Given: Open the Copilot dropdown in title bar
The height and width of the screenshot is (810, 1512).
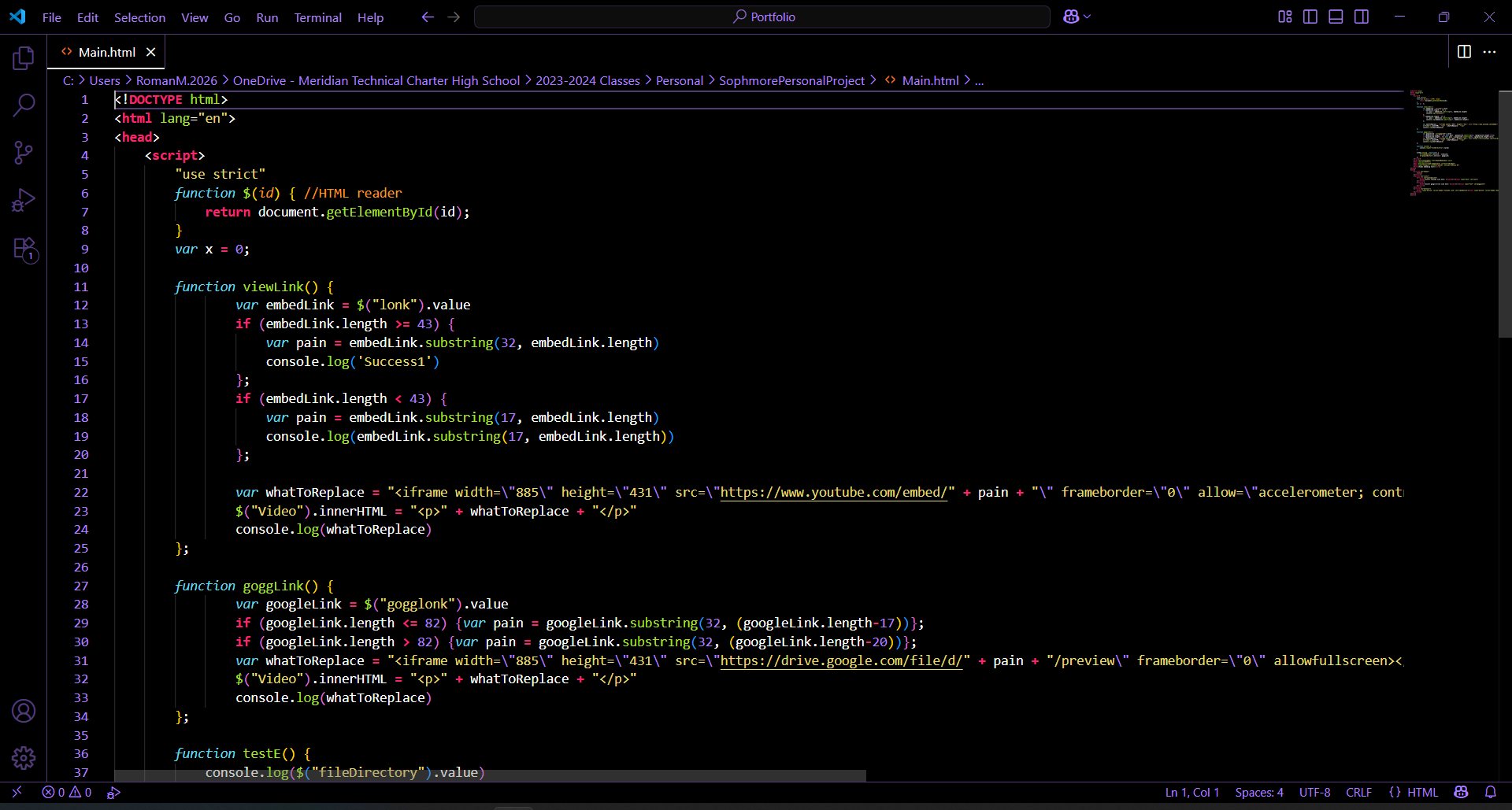Looking at the screenshot, I should [1088, 17].
